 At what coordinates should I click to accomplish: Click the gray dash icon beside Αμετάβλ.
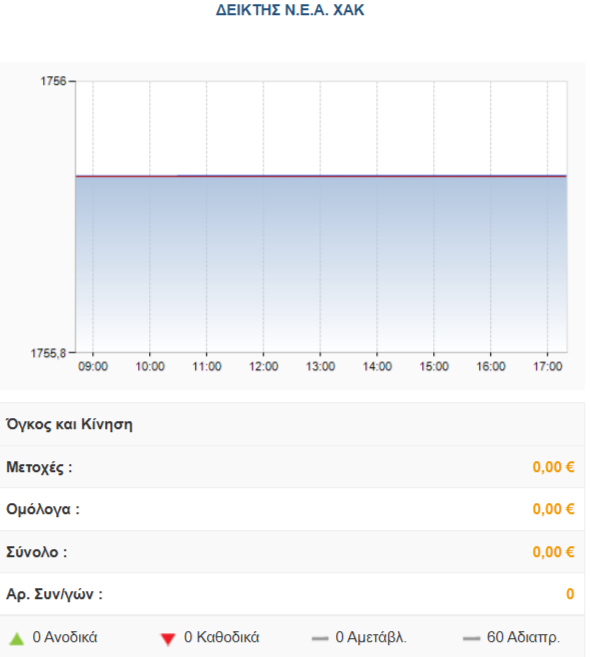[320, 639]
